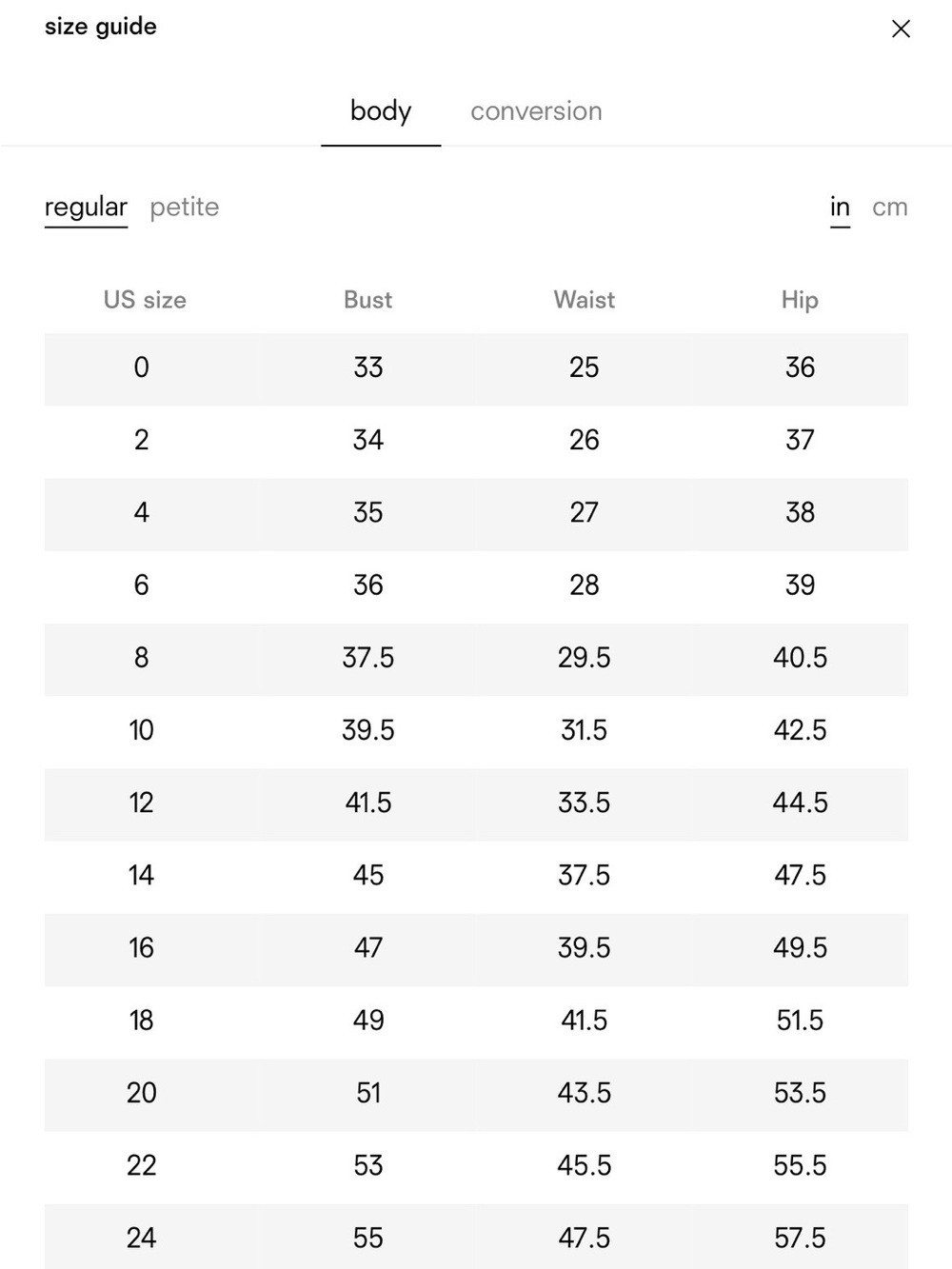Select the in (inches) unit option
The width and height of the screenshot is (952, 1269).
pos(840,208)
